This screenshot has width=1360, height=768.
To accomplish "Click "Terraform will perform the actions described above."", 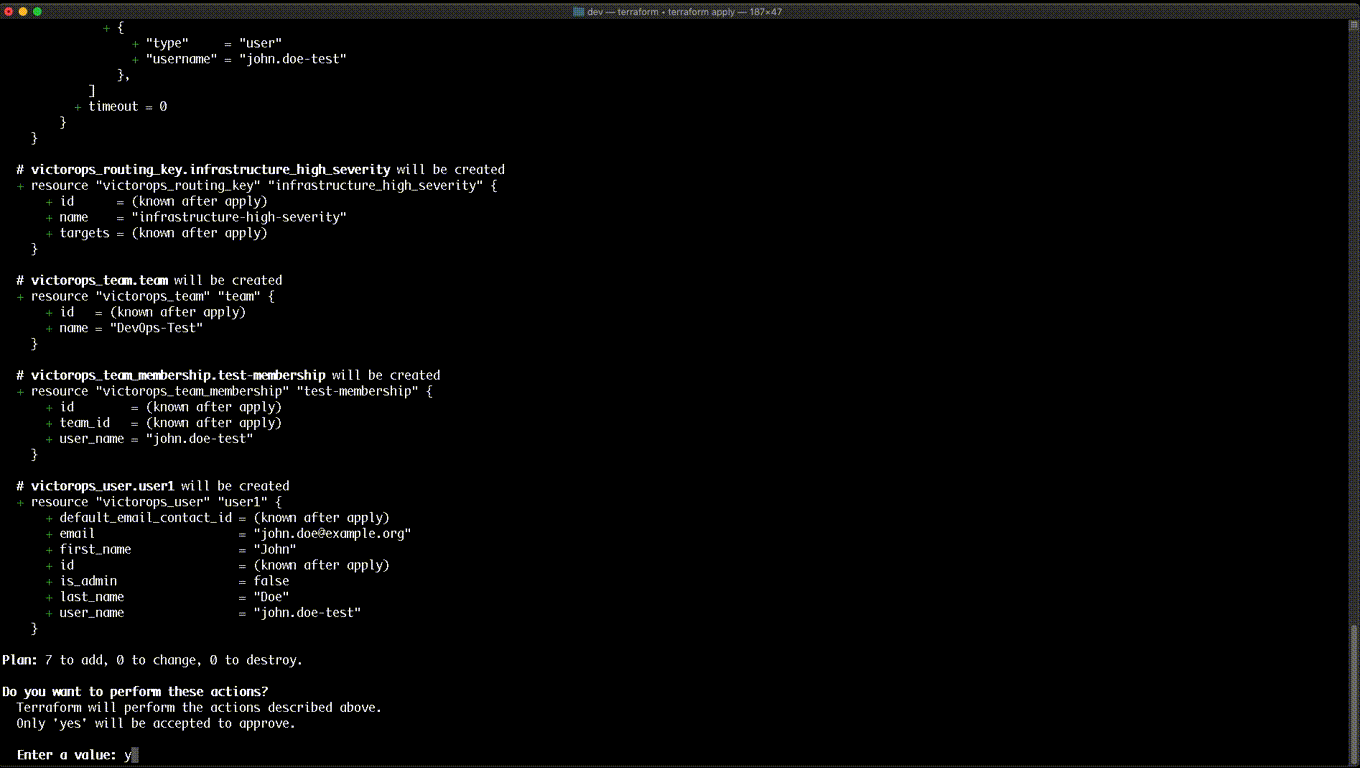I will pyautogui.click(x=199, y=707).
